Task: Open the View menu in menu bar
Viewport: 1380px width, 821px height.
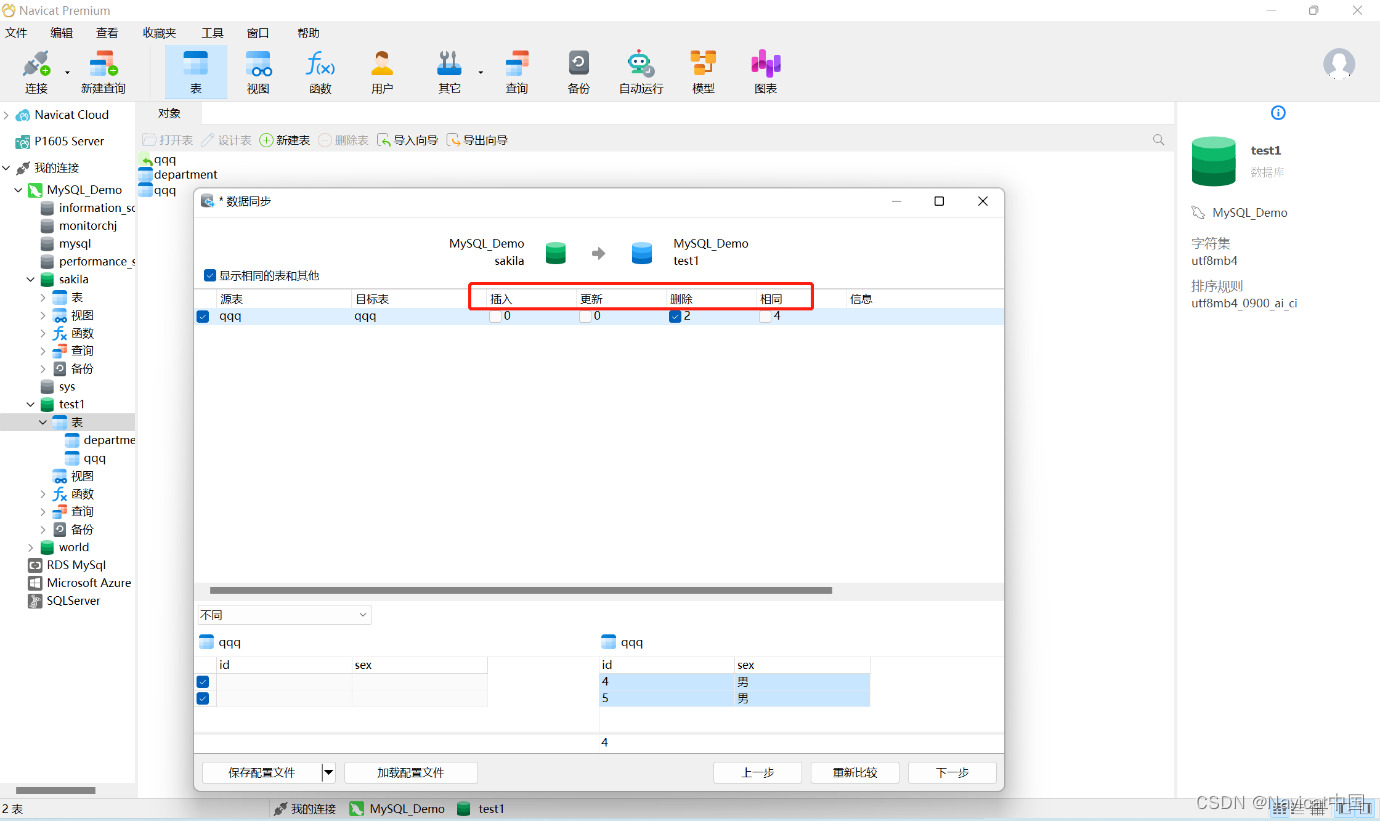Action: [107, 33]
